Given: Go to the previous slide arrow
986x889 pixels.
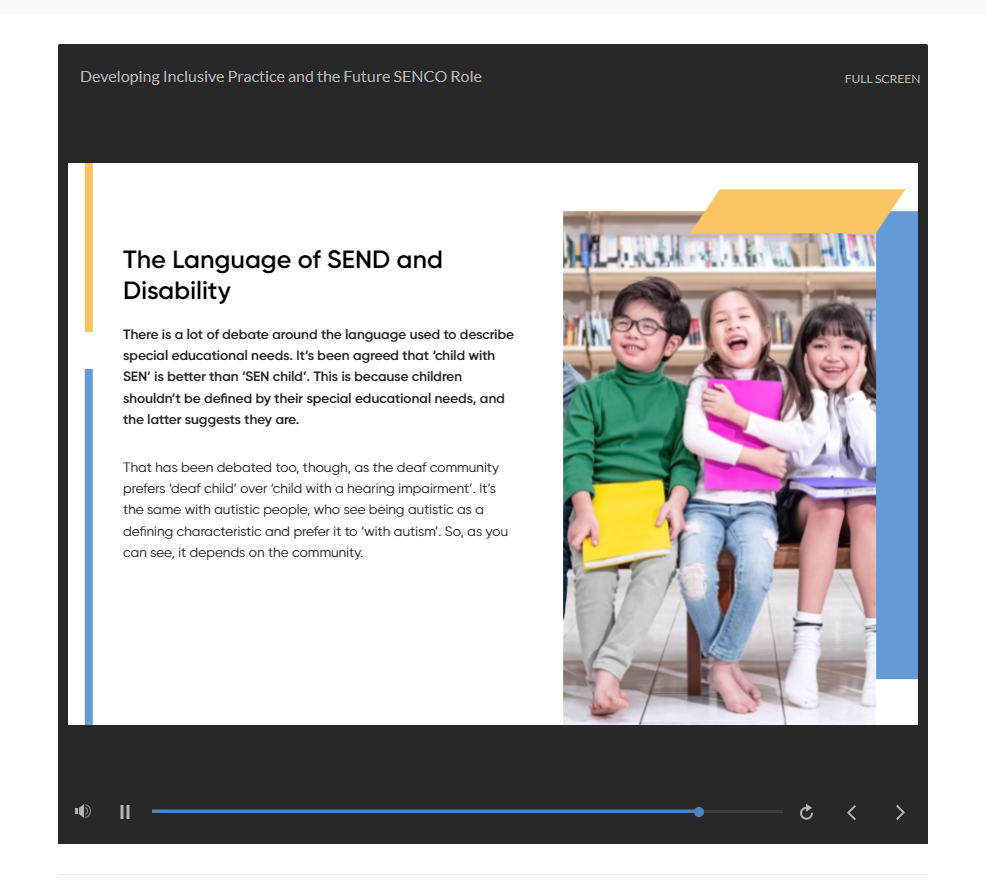Looking at the screenshot, I should (852, 812).
